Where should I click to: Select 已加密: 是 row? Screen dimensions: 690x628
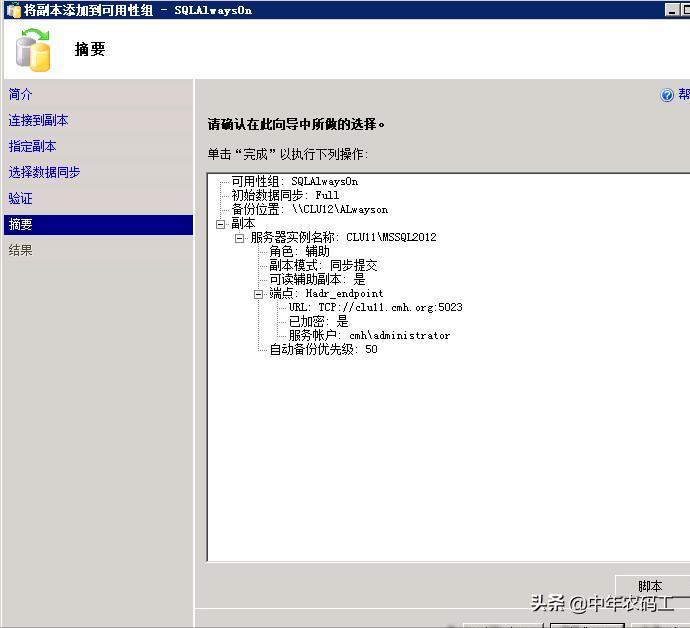point(318,321)
